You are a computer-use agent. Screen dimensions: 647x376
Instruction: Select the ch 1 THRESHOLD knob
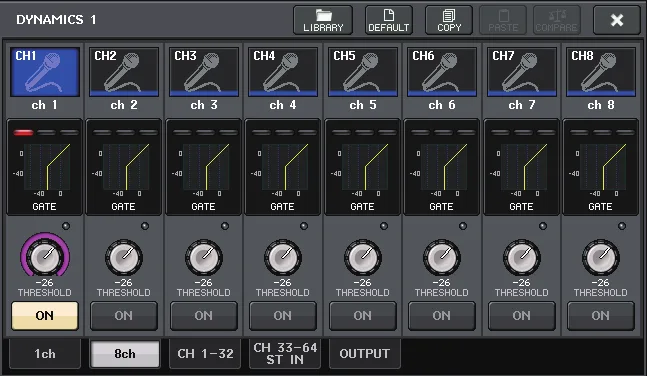click(45, 257)
